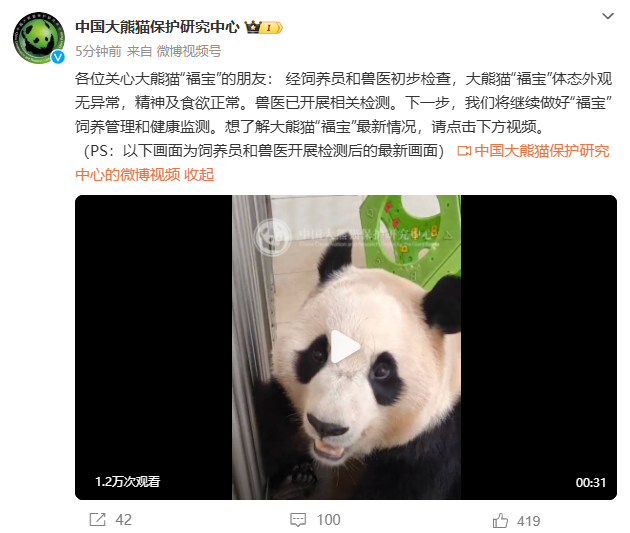Open comments via the speech bubble icon
The height and width of the screenshot is (533, 630).
(298, 519)
